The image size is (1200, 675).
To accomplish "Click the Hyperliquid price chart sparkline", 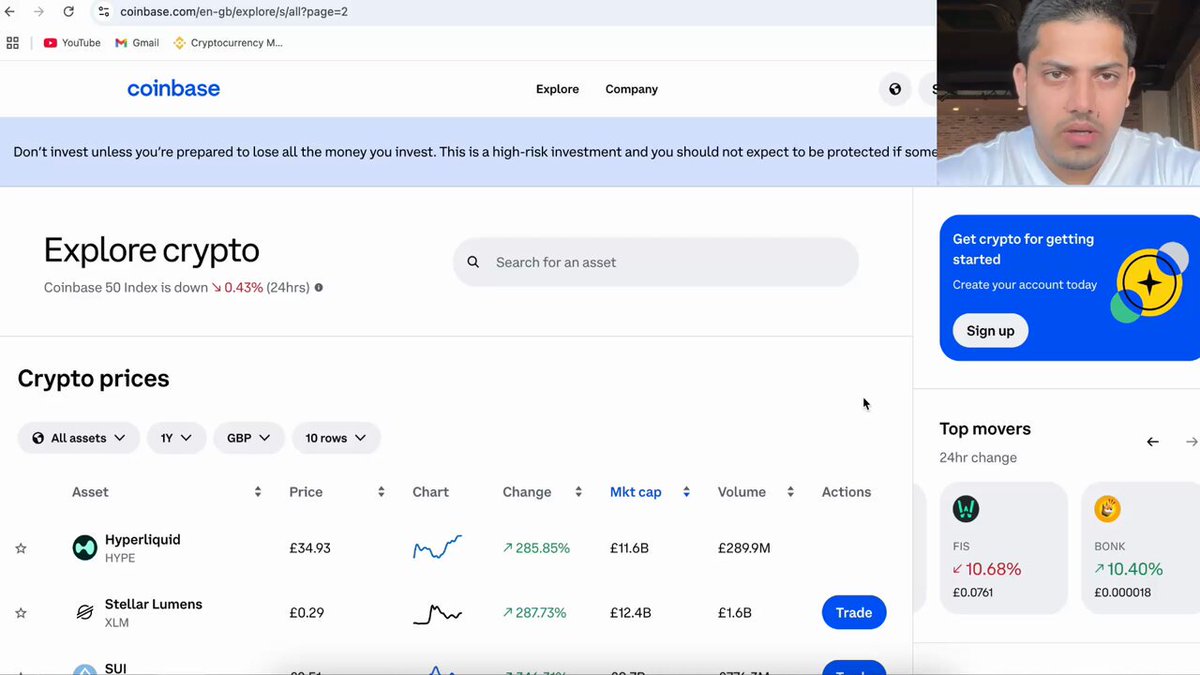I will point(437,547).
